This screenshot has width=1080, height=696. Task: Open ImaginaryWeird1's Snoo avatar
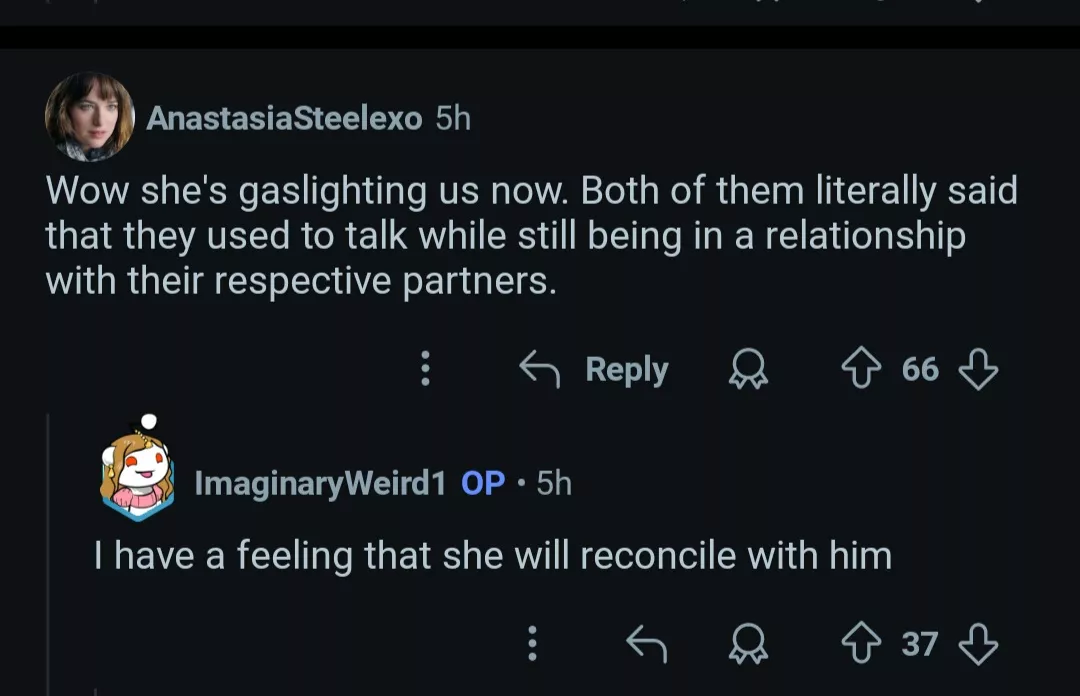[137, 473]
